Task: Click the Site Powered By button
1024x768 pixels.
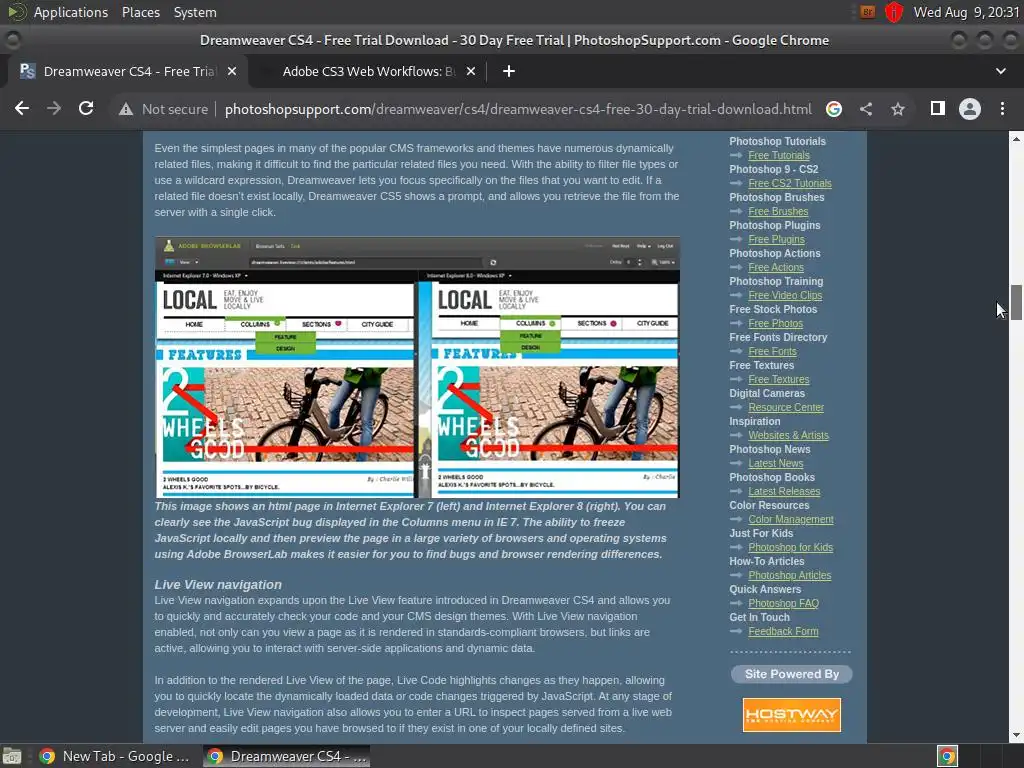Action: [x=792, y=675]
